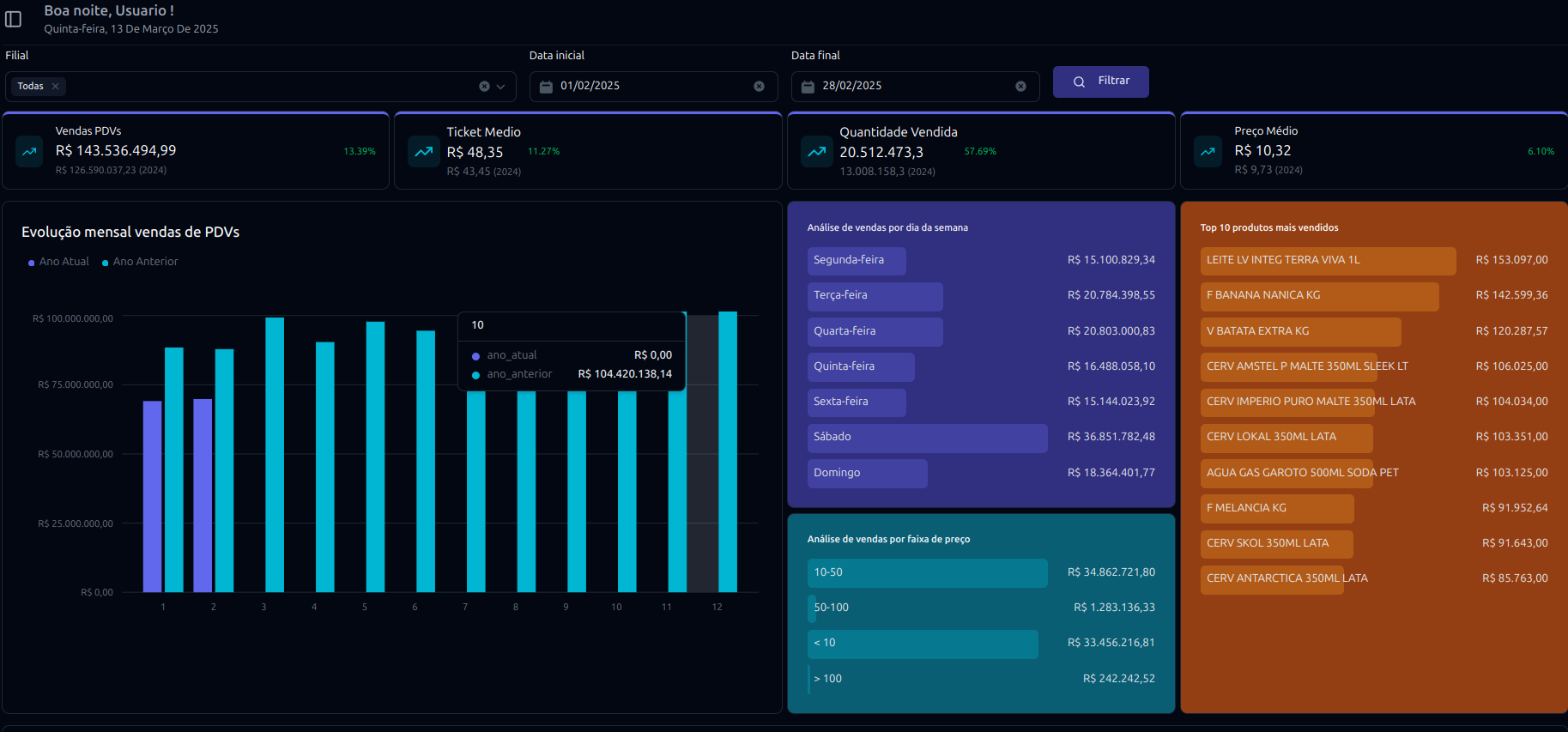Screen dimensions: 1568x732
Task: Click the LEITE LV INTEG TERRA VIVA product bar
Action: 1327,261
